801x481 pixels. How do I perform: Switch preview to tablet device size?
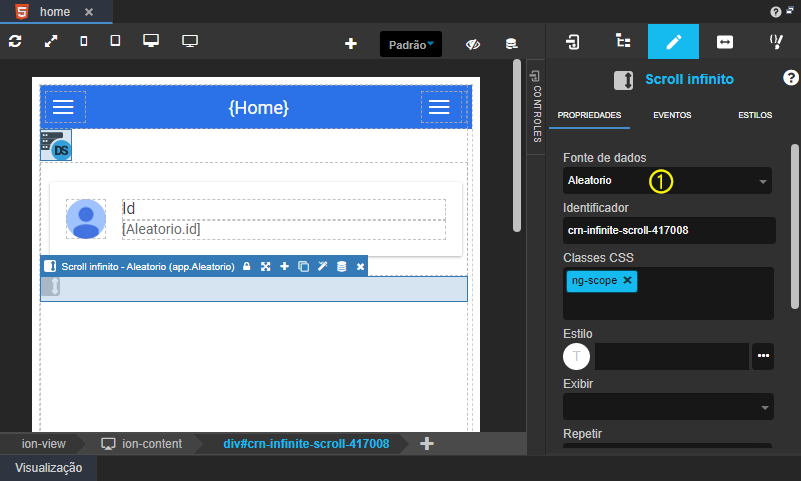tap(115, 40)
